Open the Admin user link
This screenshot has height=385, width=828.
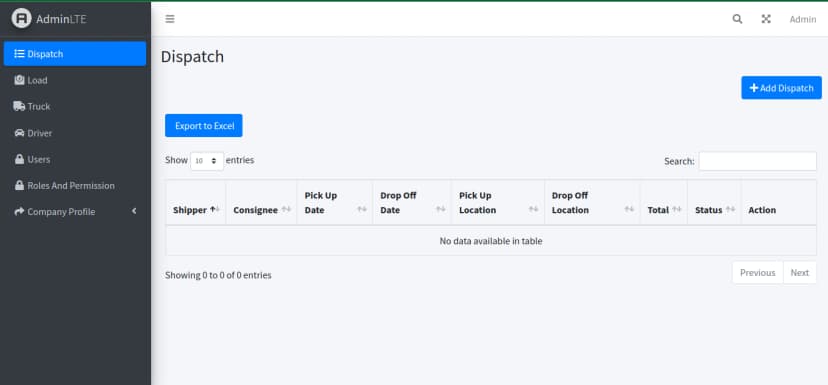(803, 20)
